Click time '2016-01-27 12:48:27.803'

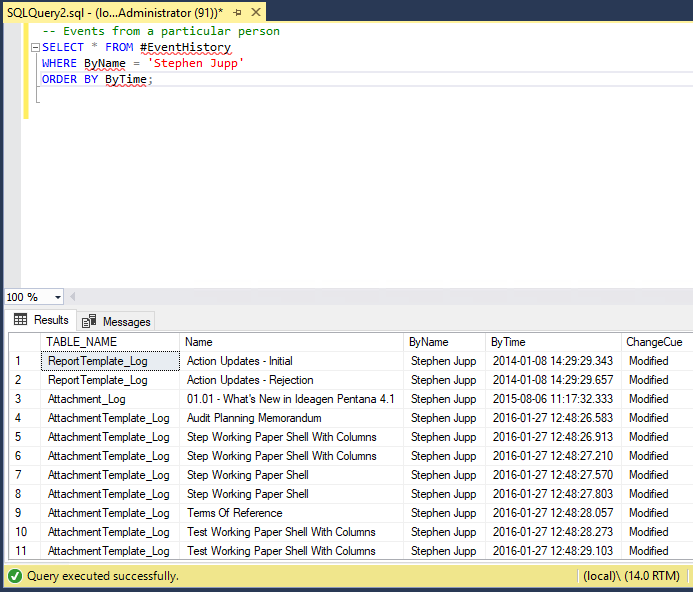pyautogui.click(x=553, y=494)
